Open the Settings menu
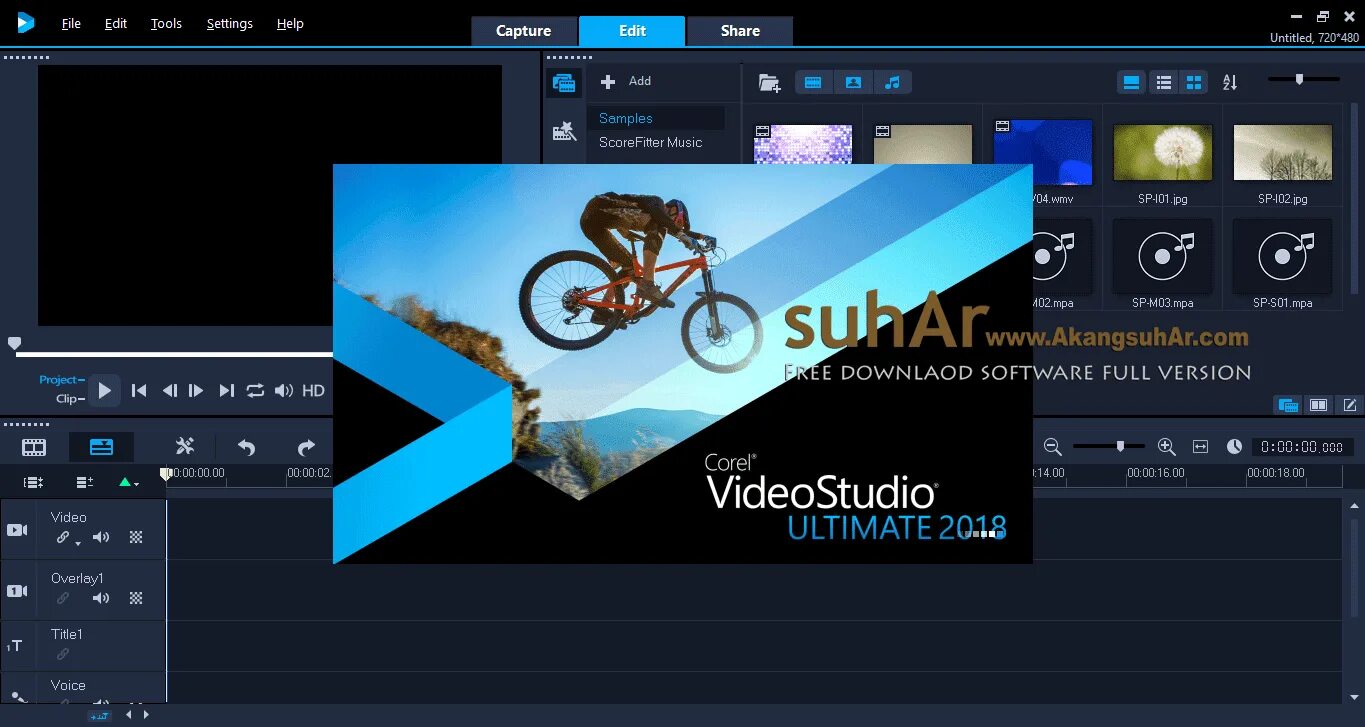This screenshot has width=1365, height=727. click(229, 23)
